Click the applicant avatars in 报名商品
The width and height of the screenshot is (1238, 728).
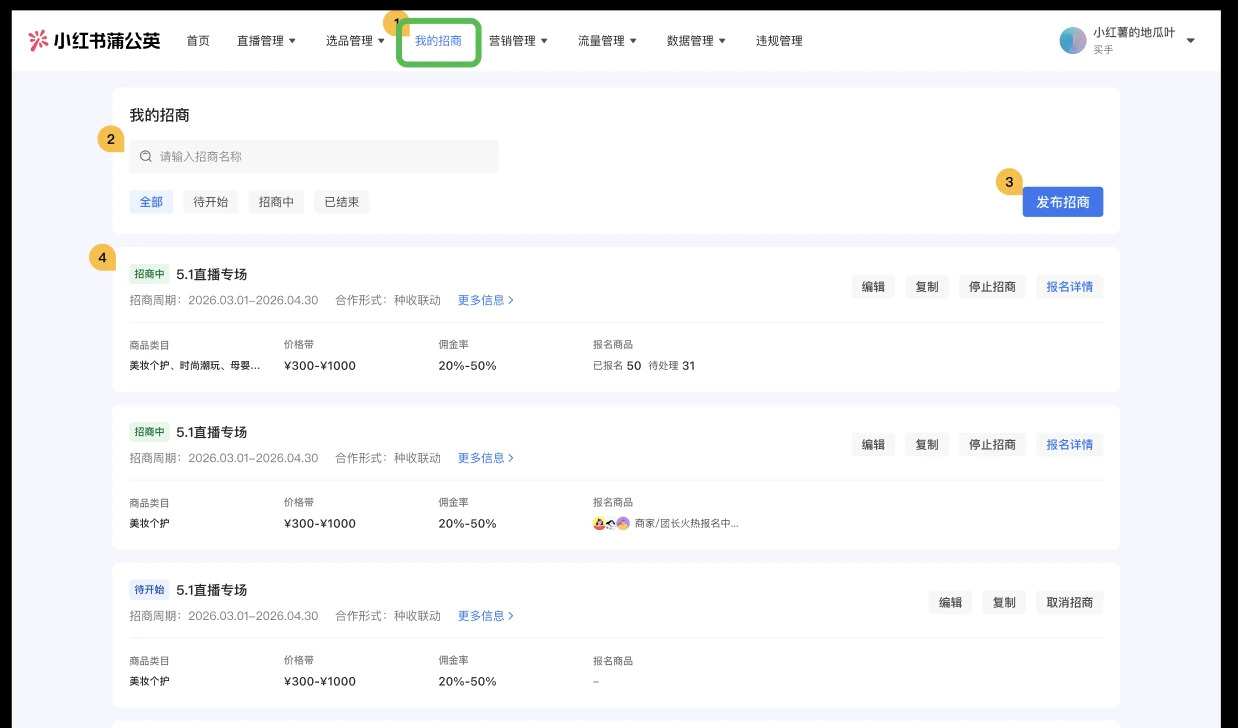[x=611, y=523]
